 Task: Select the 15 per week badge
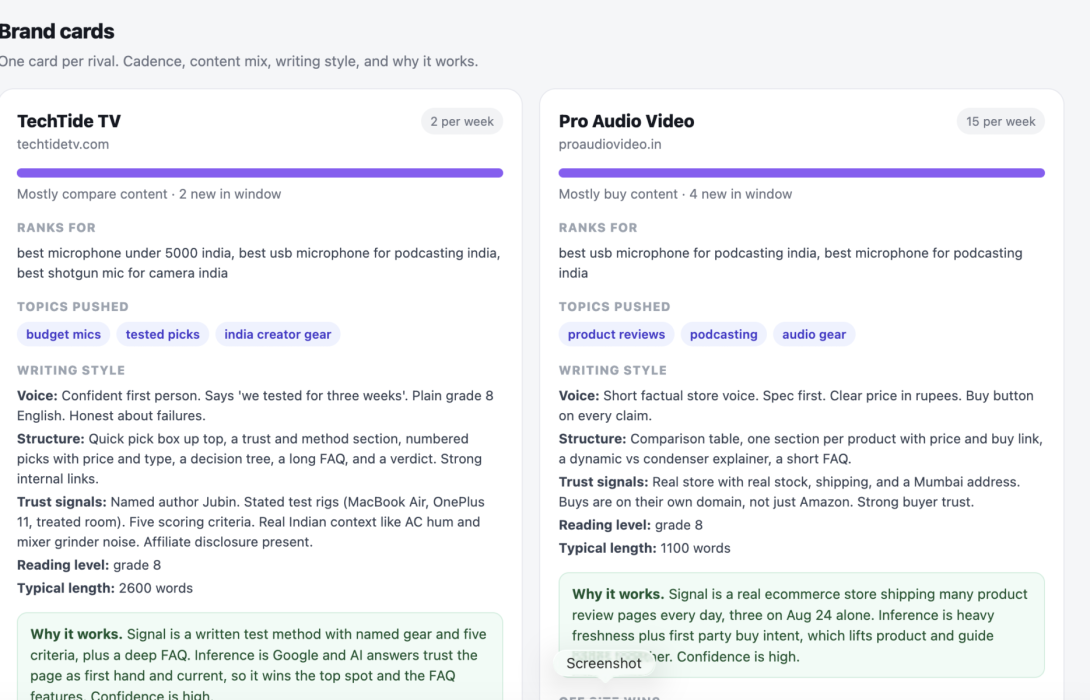pyautogui.click(x=1000, y=121)
